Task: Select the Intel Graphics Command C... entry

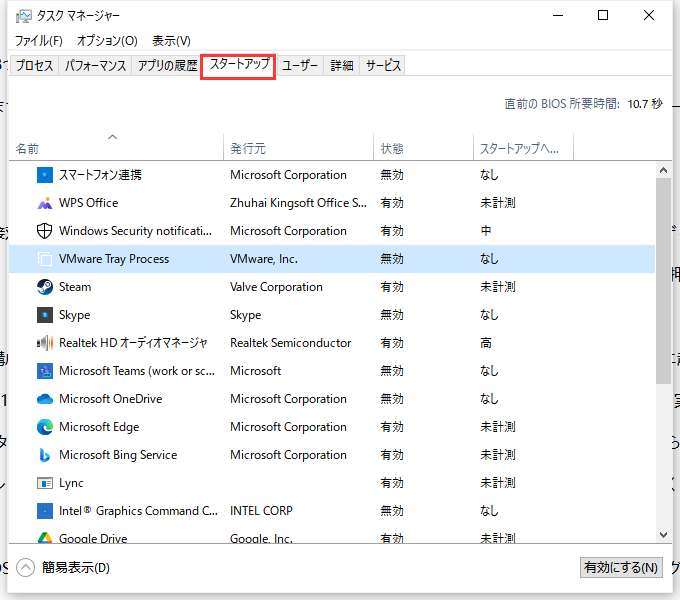Action: click(138, 511)
